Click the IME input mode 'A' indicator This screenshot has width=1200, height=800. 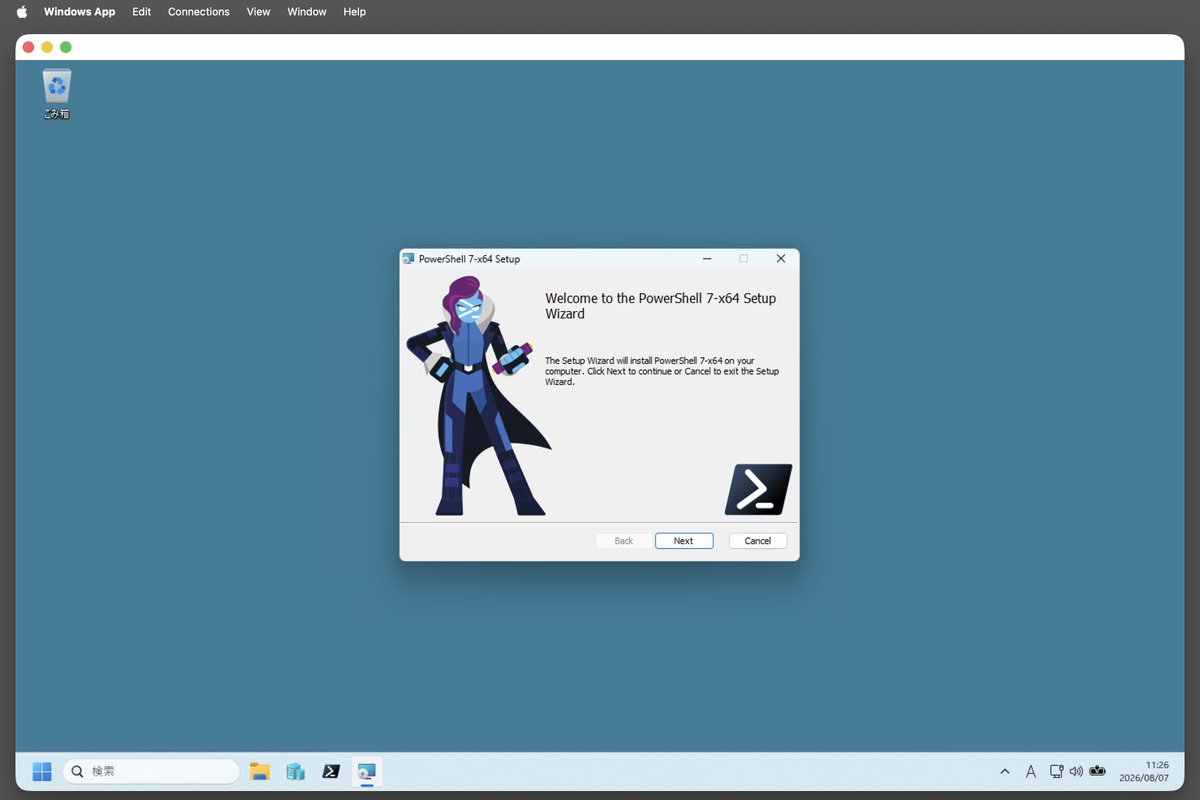(1031, 771)
